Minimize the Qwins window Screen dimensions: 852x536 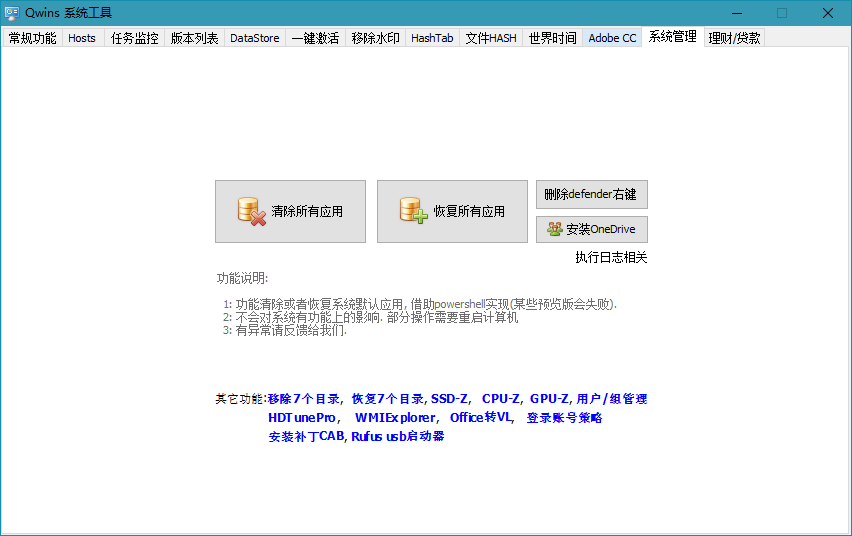tap(737, 13)
